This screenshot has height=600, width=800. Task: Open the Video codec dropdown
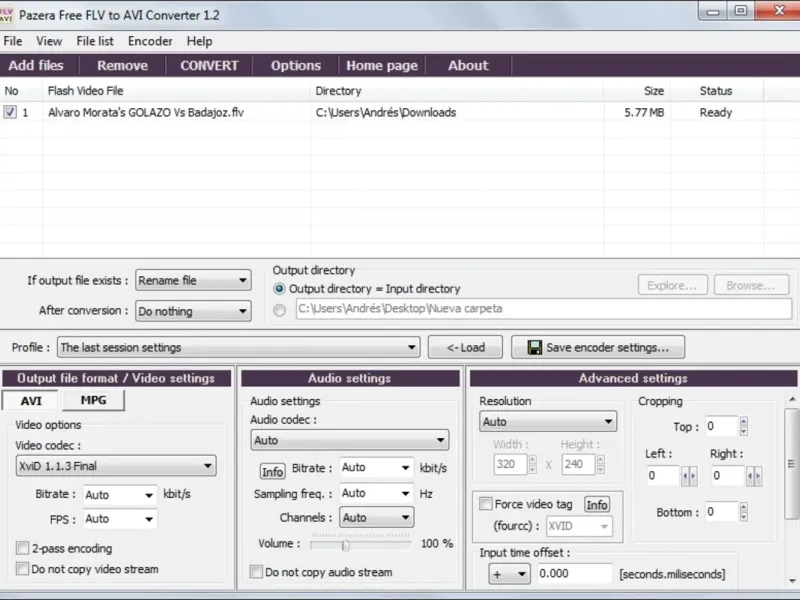point(116,466)
